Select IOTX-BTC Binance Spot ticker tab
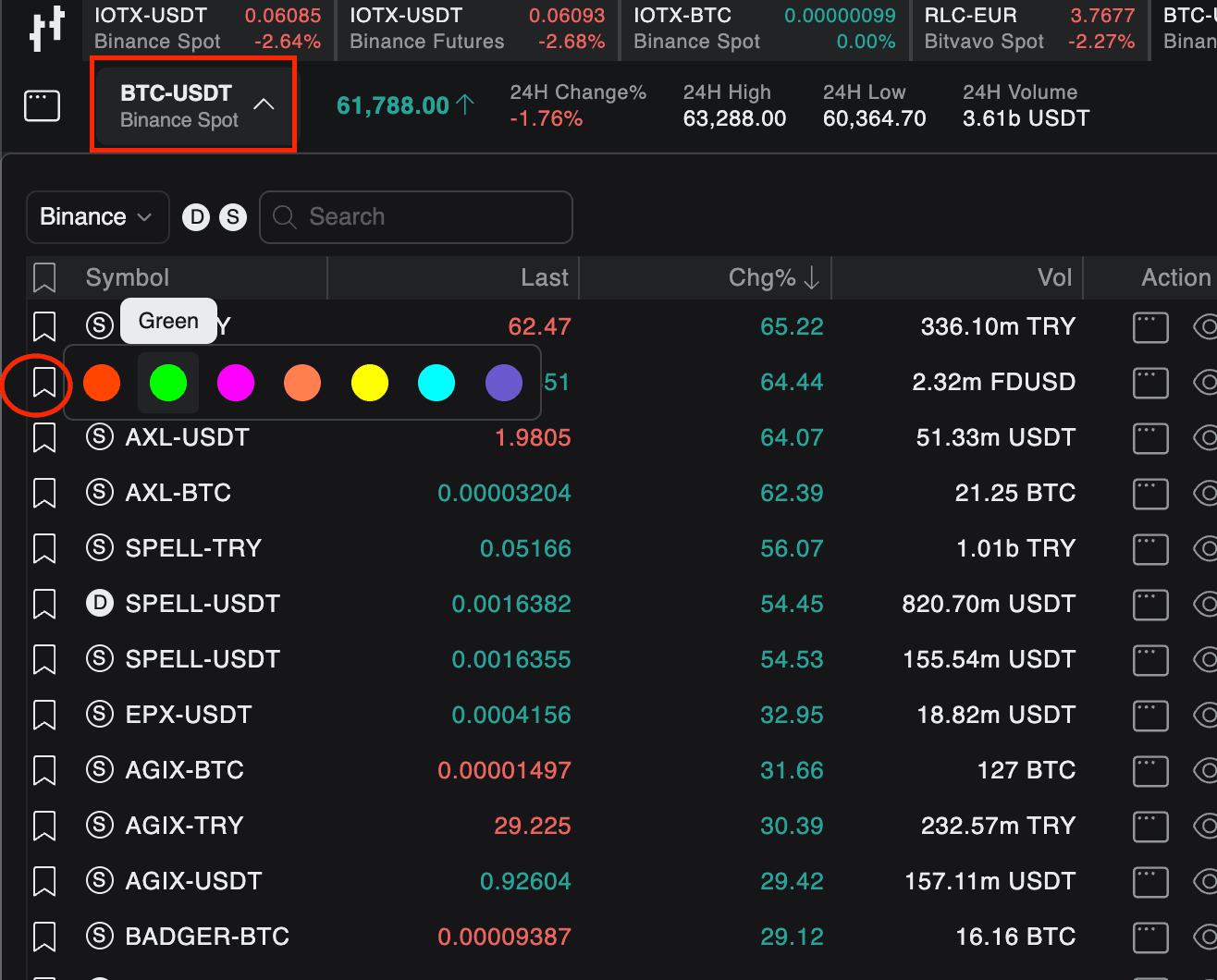This screenshot has width=1217, height=980. pos(765,29)
